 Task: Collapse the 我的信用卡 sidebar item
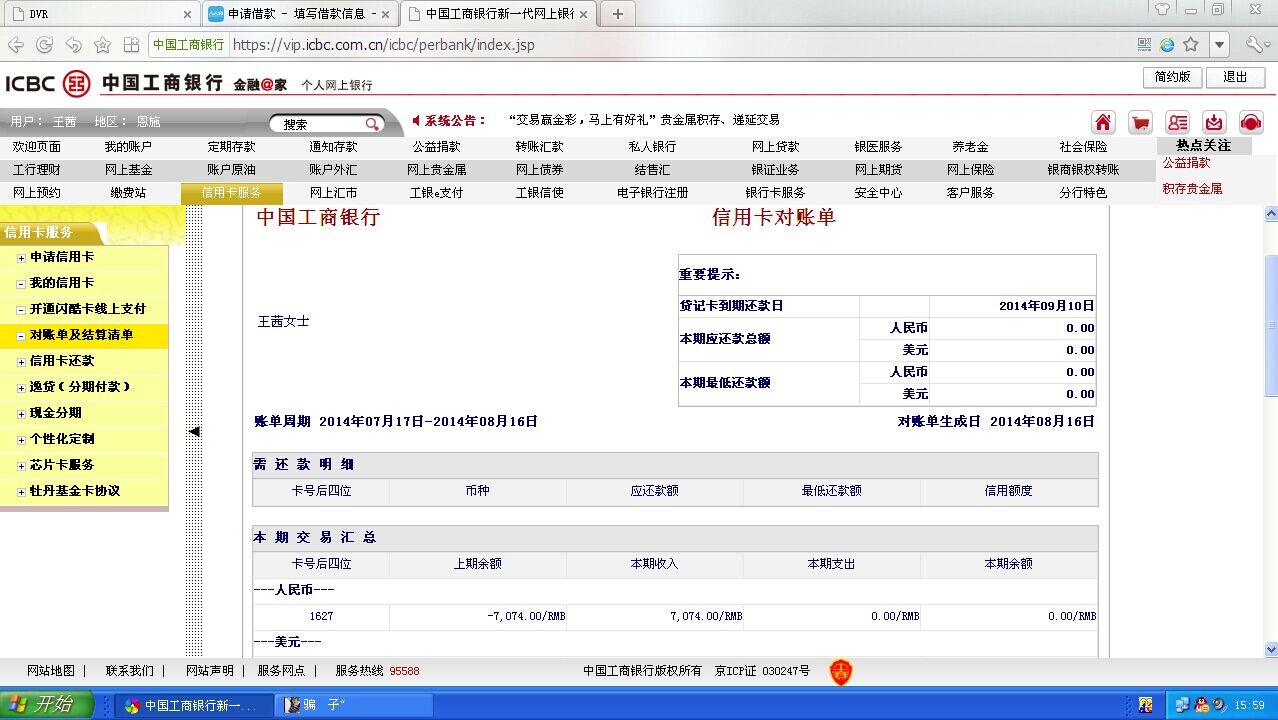(21, 284)
